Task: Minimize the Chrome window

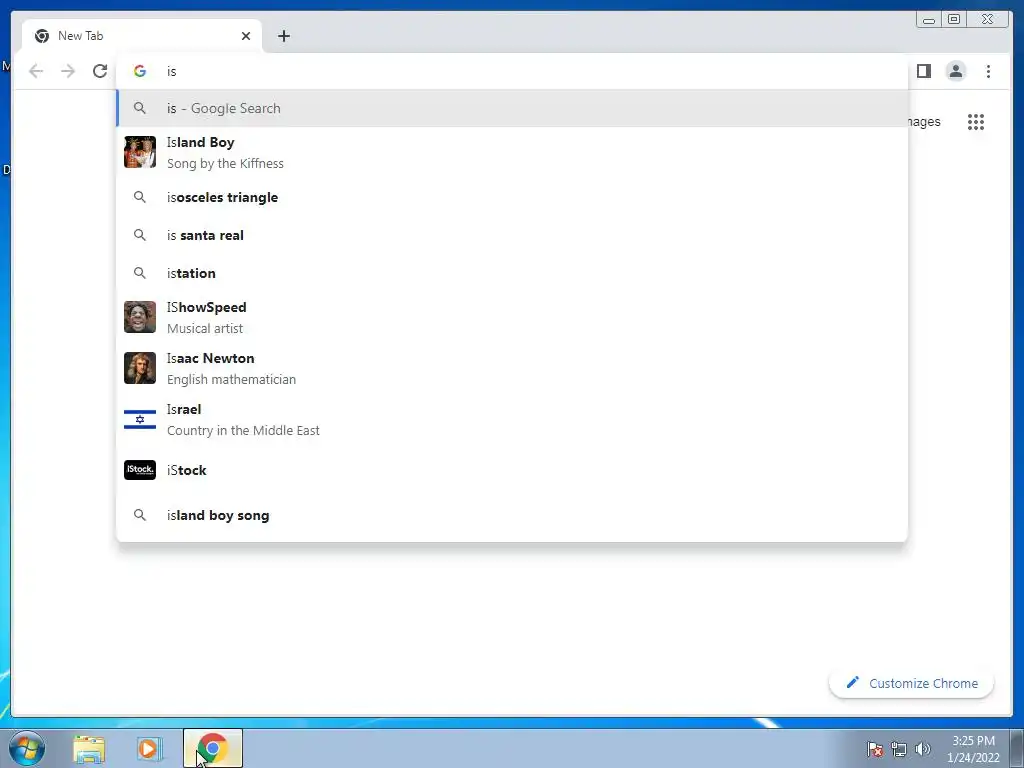Action: pyautogui.click(x=929, y=20)
